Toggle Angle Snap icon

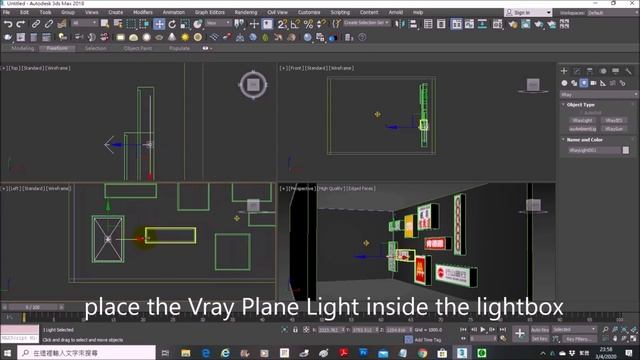coord(295,24)
